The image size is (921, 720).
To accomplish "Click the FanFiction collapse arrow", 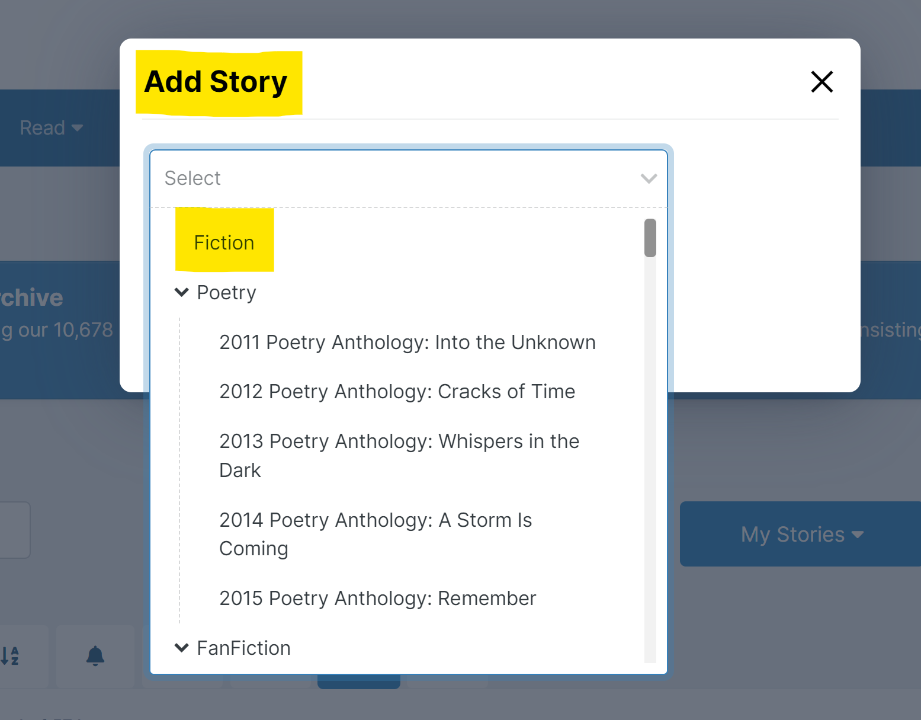I will tap(181, 648).
